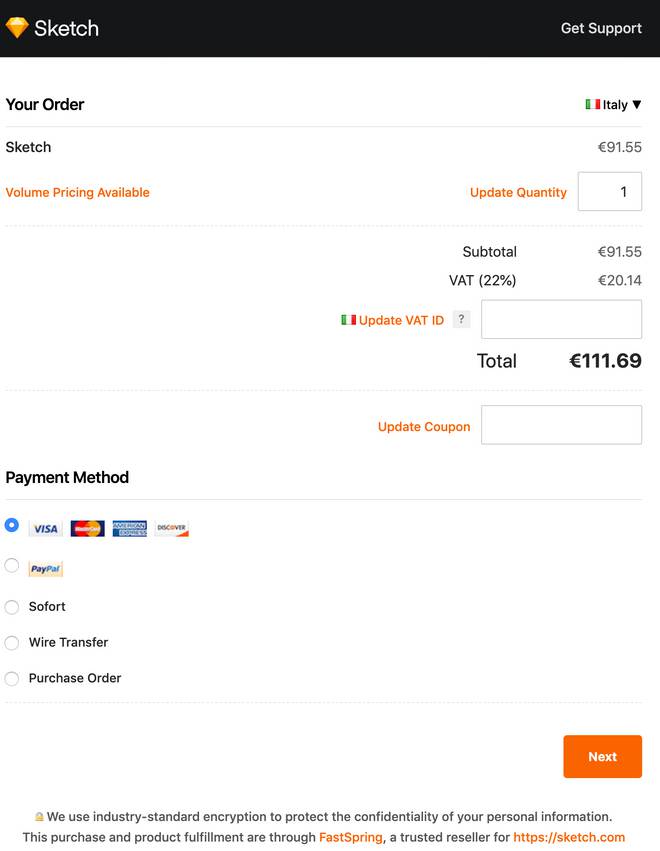
Task: Click the Italian flag beside Update VAT ID
Action: [348, 320]
